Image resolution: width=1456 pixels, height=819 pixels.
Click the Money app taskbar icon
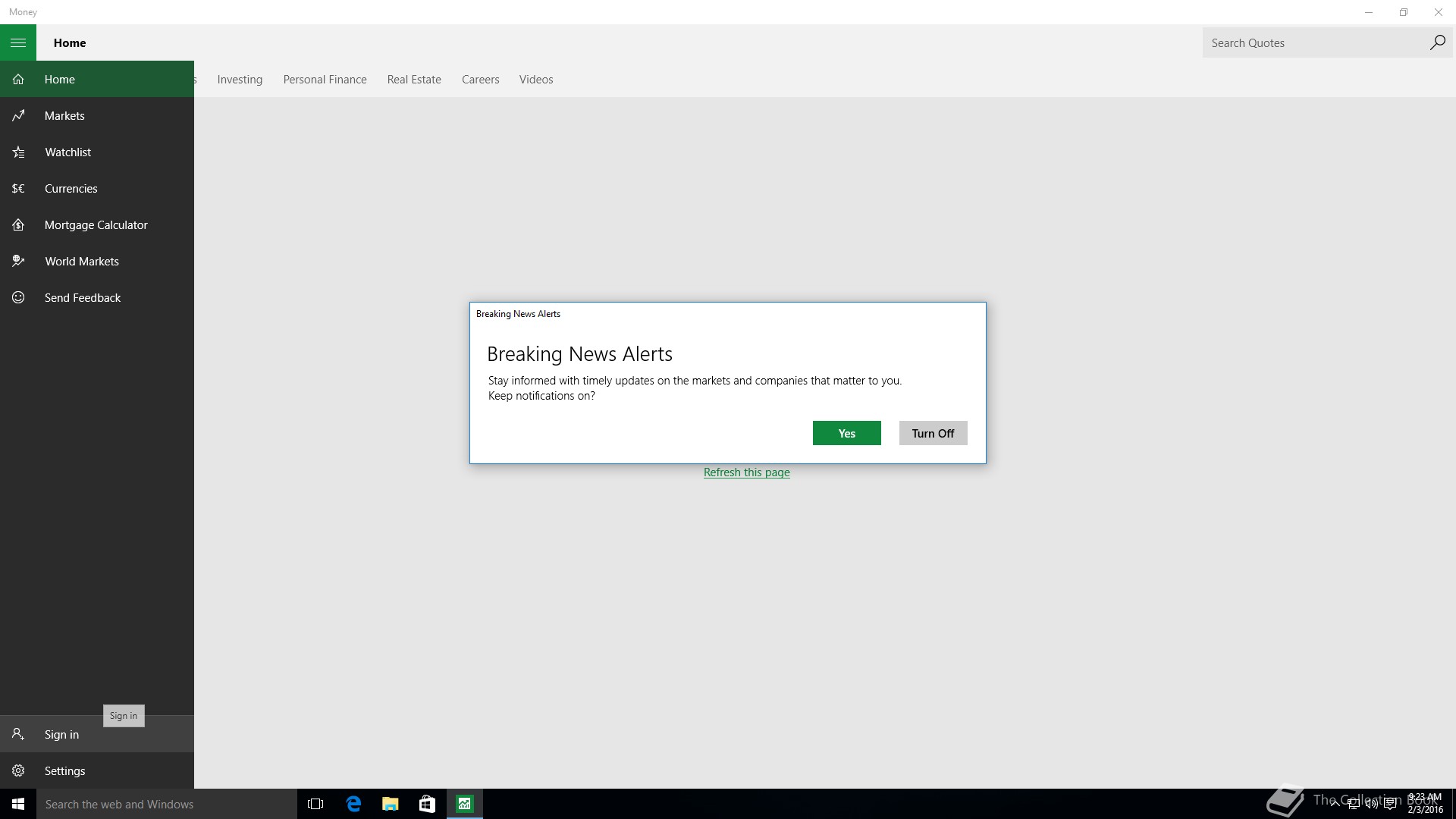(x=464, y=804)
